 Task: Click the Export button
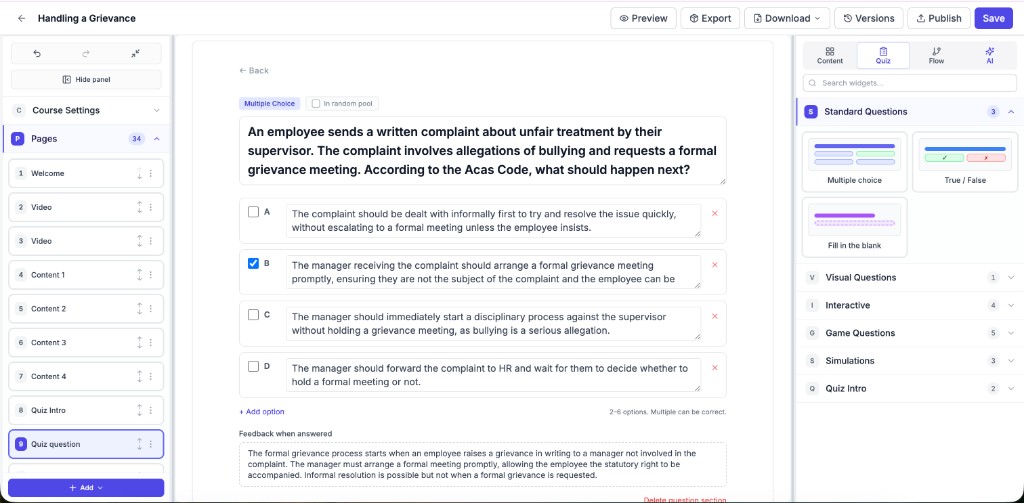[711, 18]
